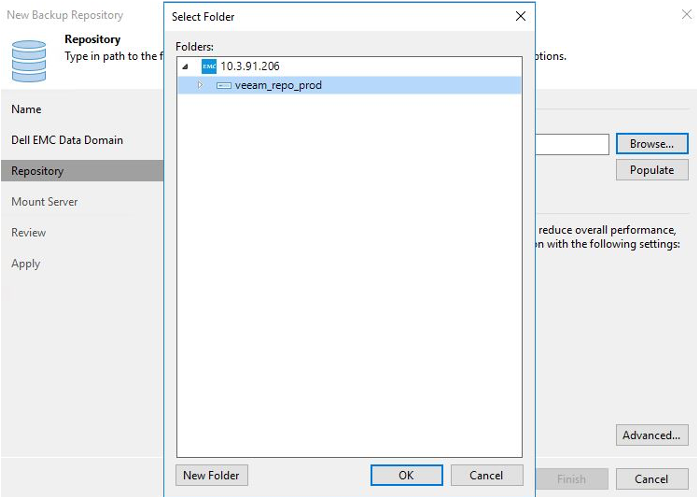Click the storage unit icon beside veeam_repo_prod

click(x=224, y=85)
